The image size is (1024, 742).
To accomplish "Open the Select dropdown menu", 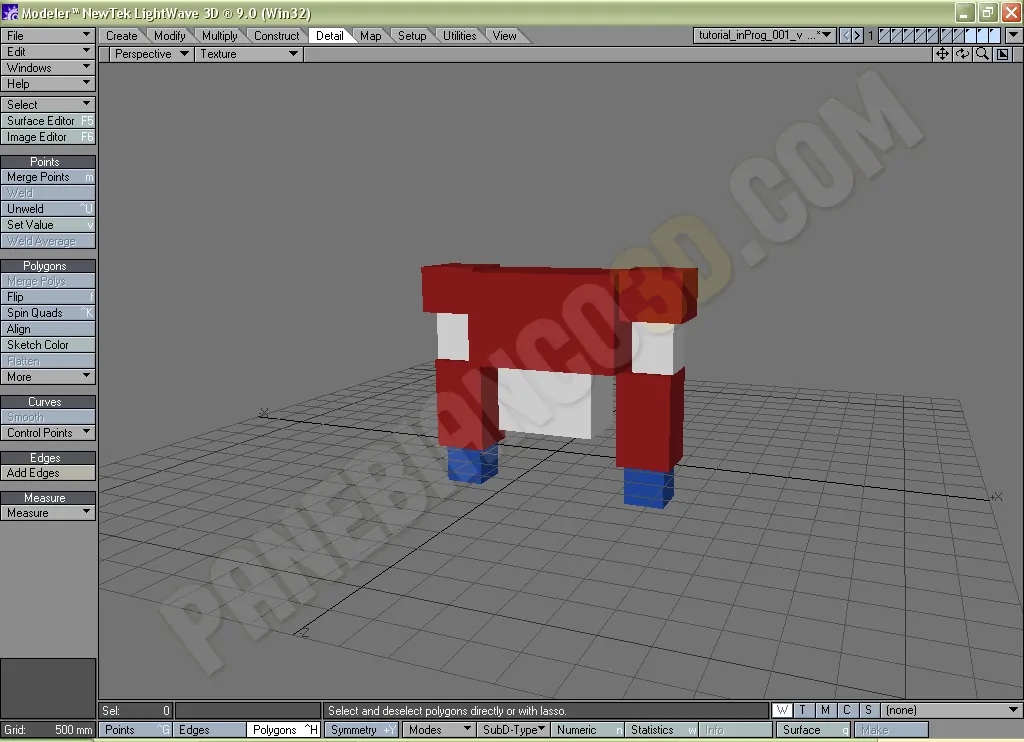I will click(x=48, y=105).
